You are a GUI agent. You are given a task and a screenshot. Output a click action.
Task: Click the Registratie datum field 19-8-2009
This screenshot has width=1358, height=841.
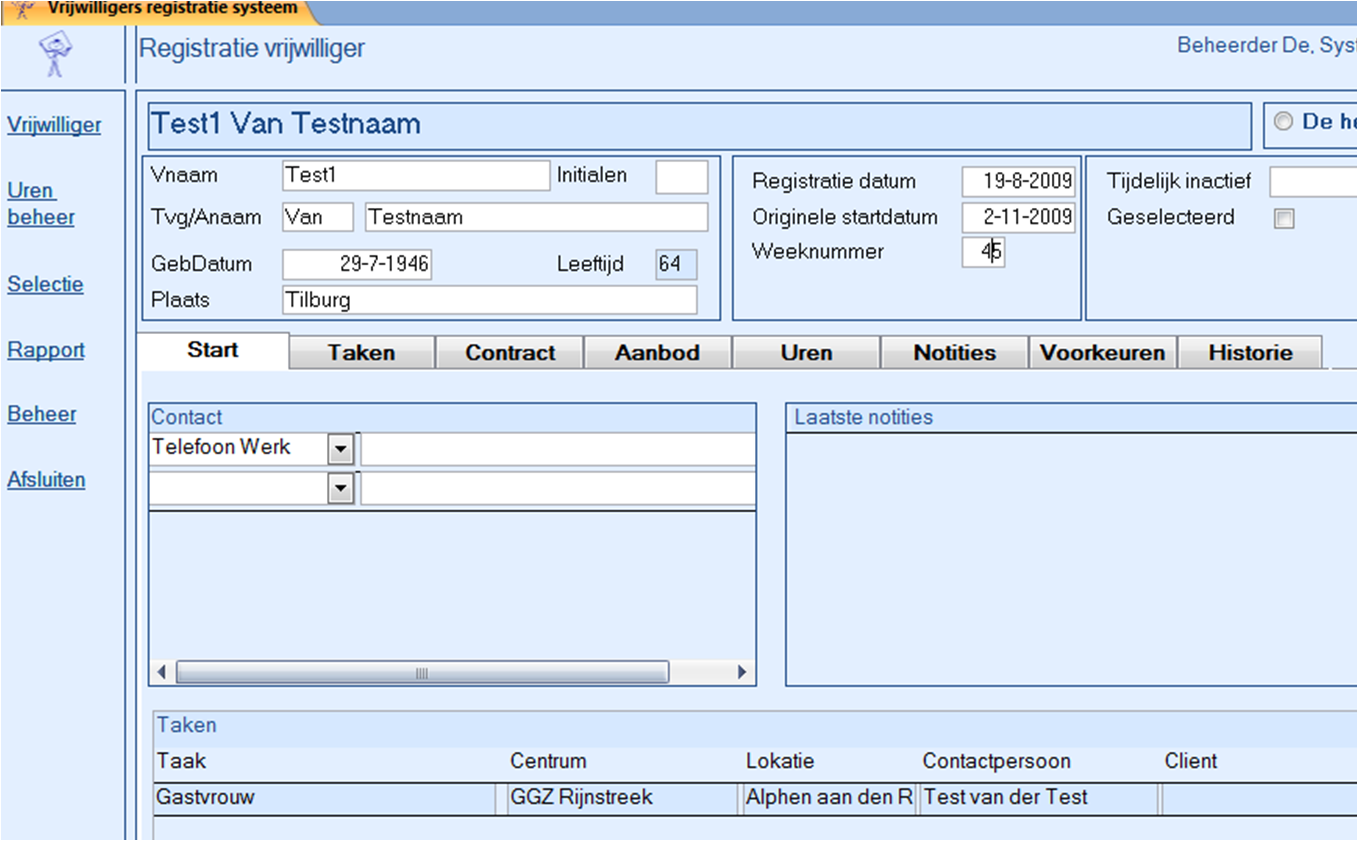(1019, 181)
